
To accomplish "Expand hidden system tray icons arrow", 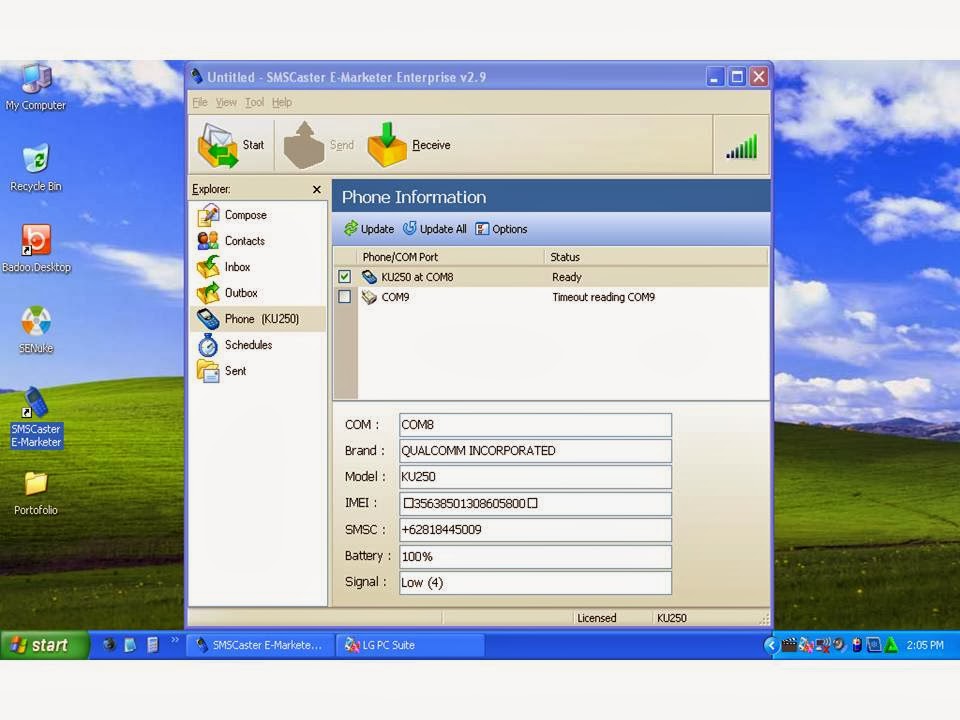I will pyautogui.click(x=771, y=645).
